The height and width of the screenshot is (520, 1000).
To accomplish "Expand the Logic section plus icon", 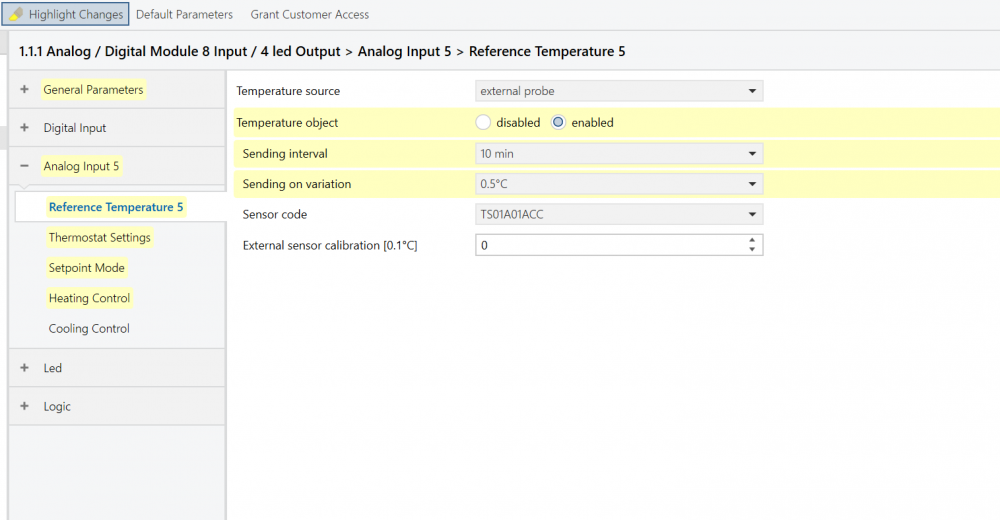I will point(24,407).
